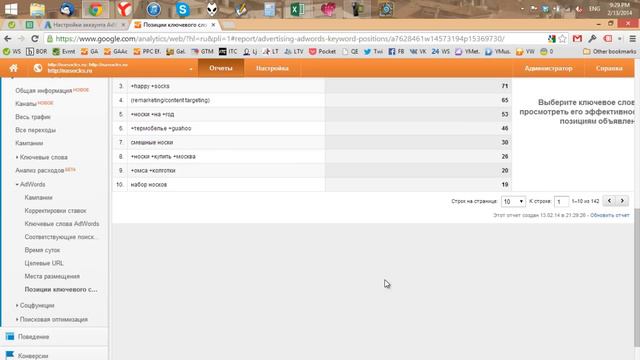Open the Администратор menu
The image size is (640, 360).
pos(548,68)
